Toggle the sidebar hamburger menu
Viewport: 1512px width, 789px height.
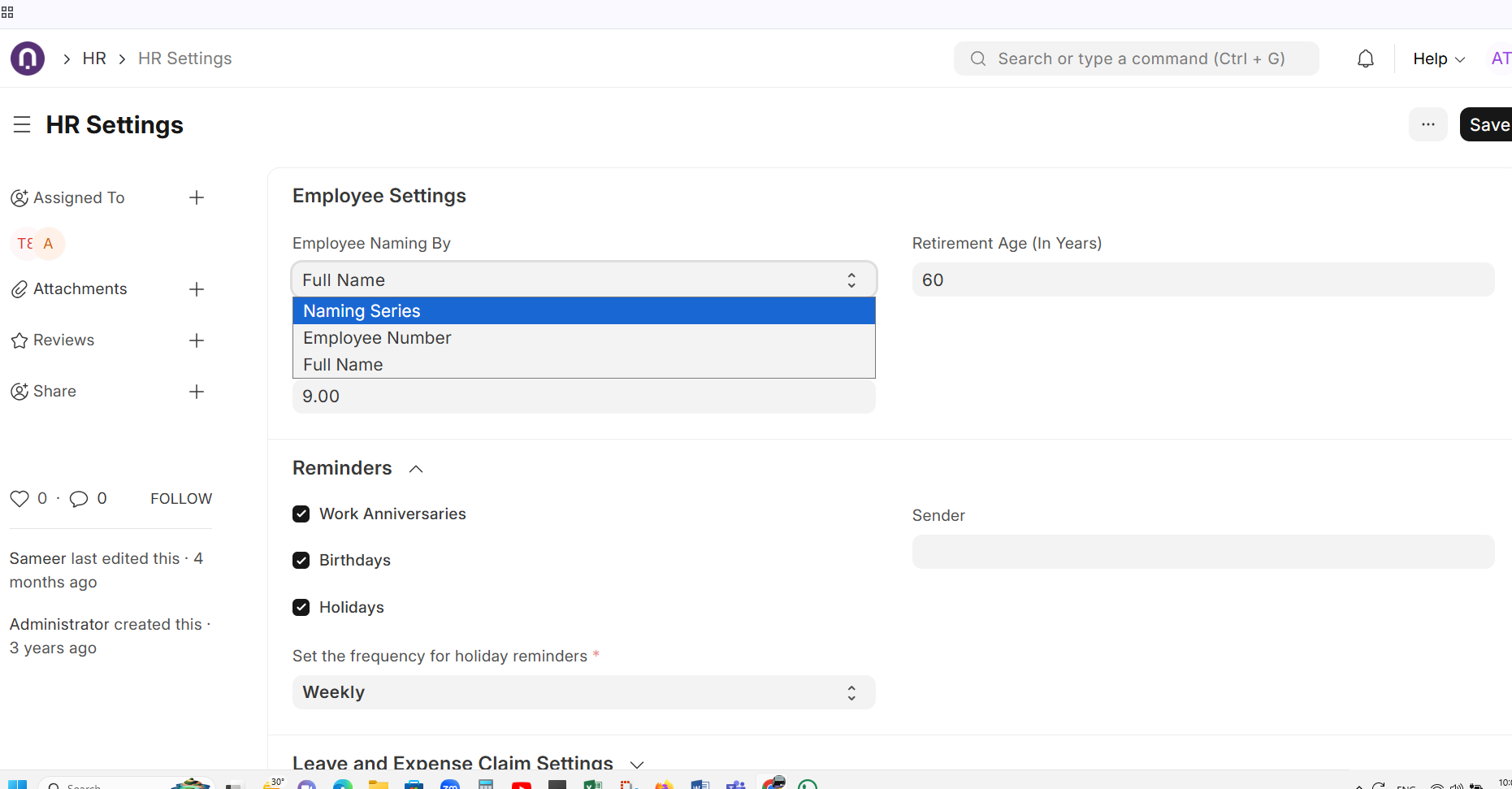click(x=22, y=124)
